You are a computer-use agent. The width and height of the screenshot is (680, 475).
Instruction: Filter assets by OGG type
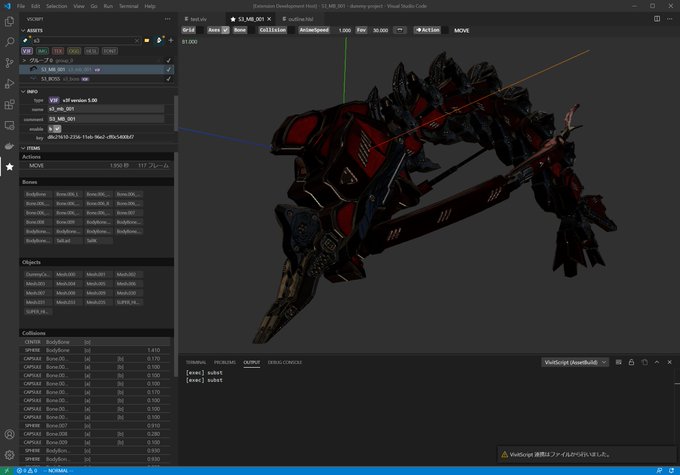74,51
